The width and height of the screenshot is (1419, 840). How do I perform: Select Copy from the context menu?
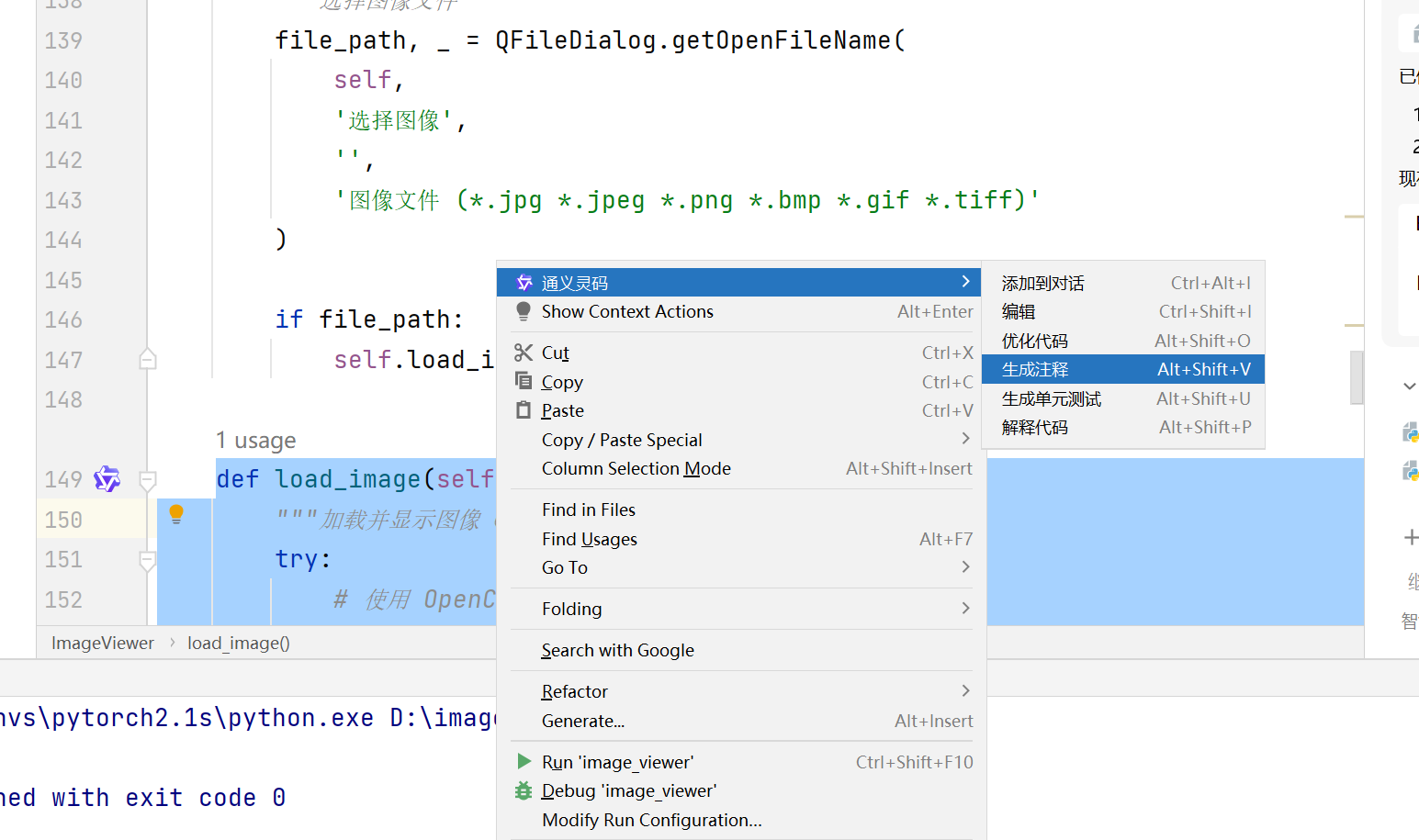click(x=741, y=382)
